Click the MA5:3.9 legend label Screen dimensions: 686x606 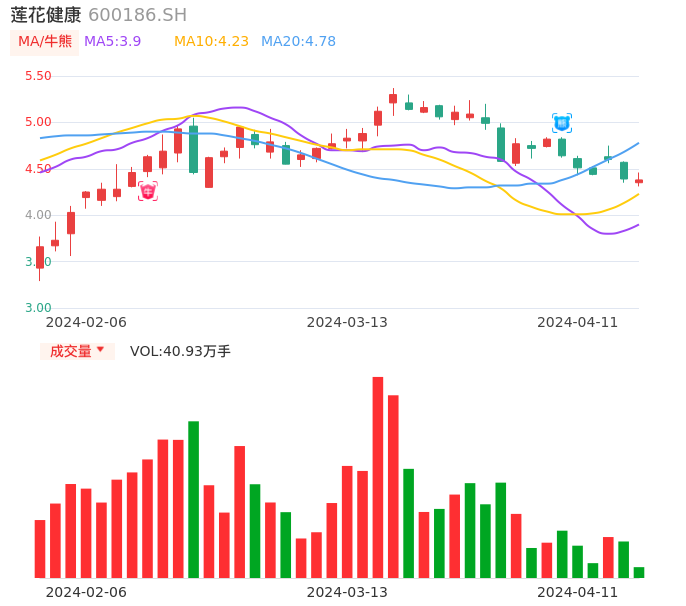tap(112, 42)
